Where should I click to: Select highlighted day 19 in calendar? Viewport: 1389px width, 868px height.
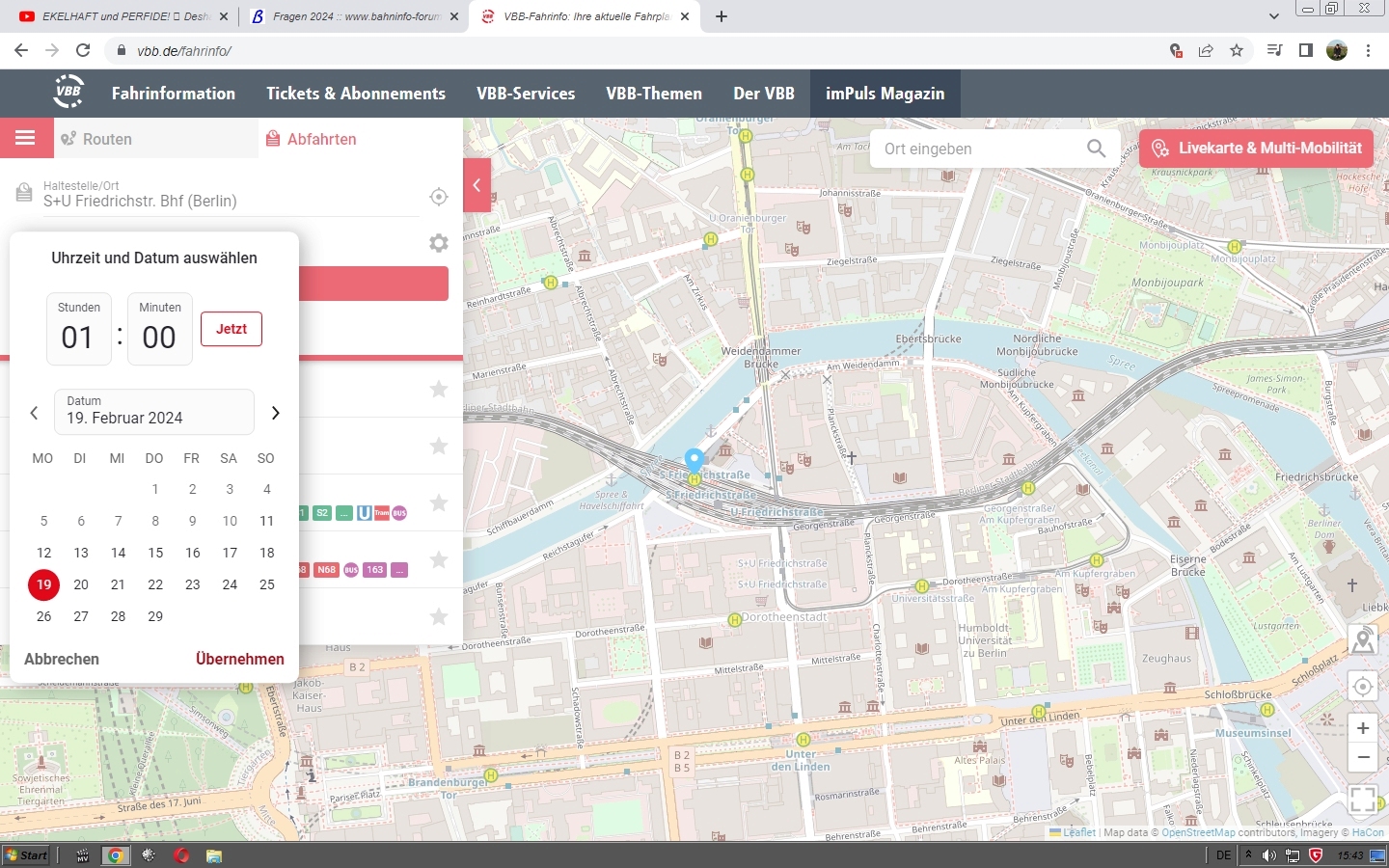43,584
